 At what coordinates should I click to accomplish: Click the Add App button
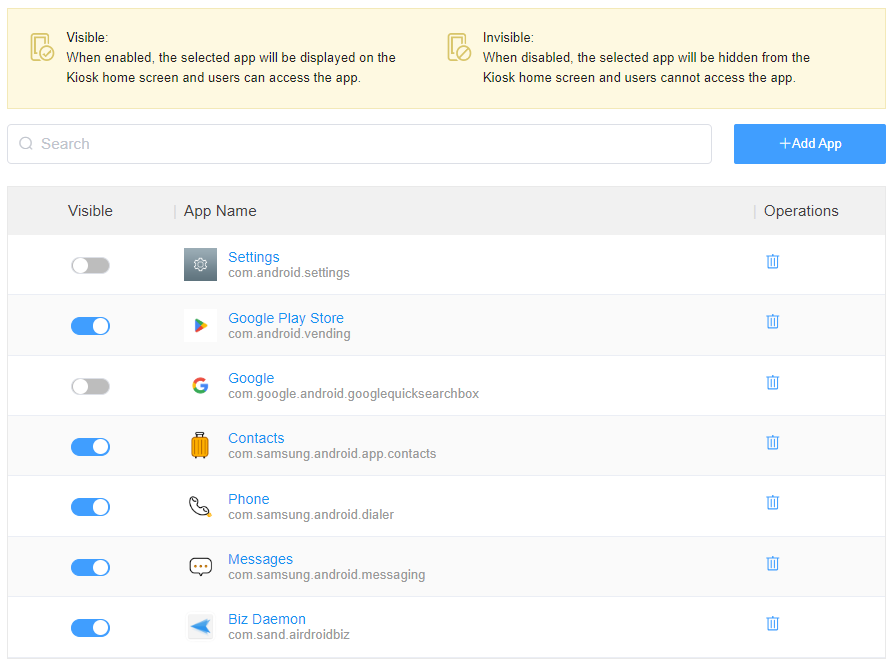(x=809, y=144)
